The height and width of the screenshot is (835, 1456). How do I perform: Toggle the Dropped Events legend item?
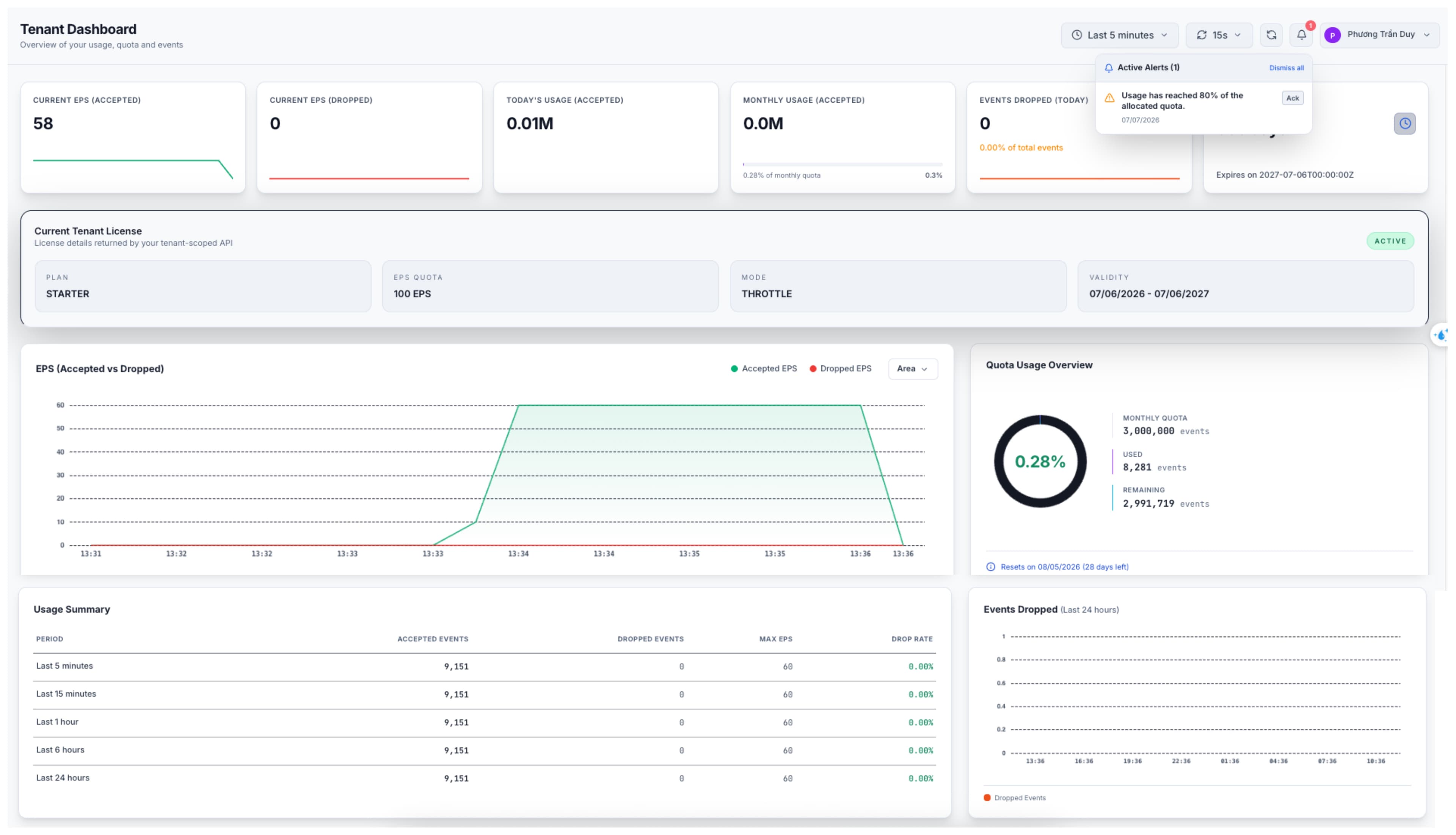(x=1014, y=798)
